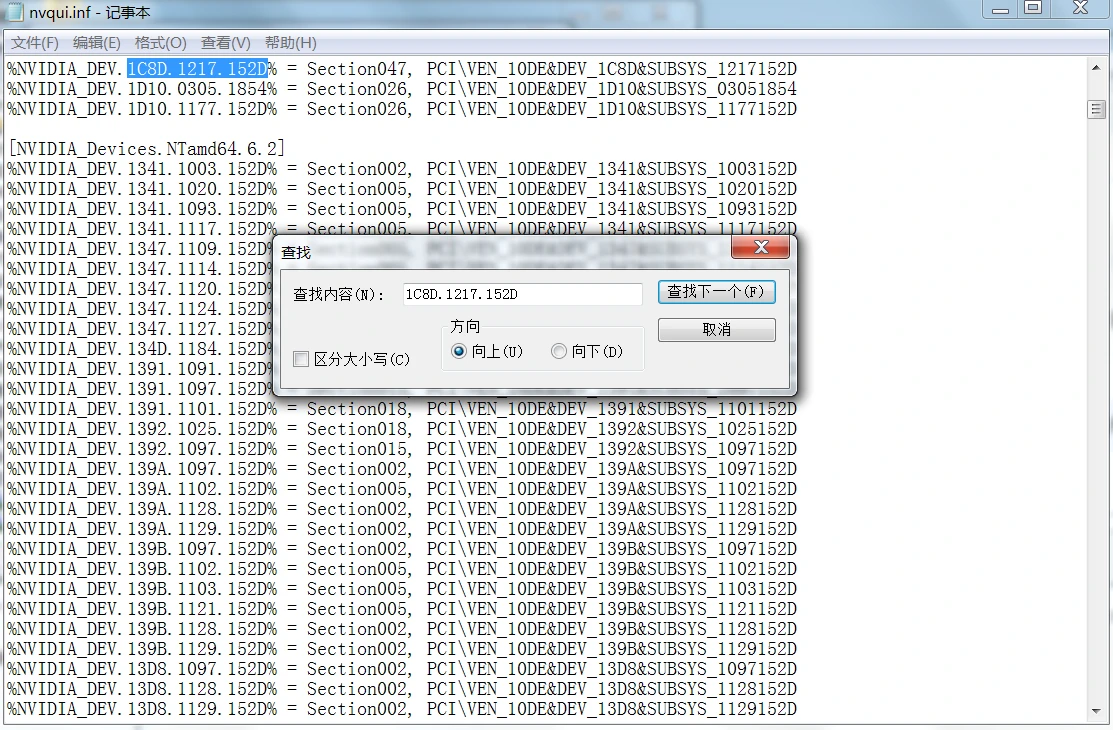
Task: Click the text NVIDIA_DEV.1391.1091.152D
Action: [x=142, y=369]
